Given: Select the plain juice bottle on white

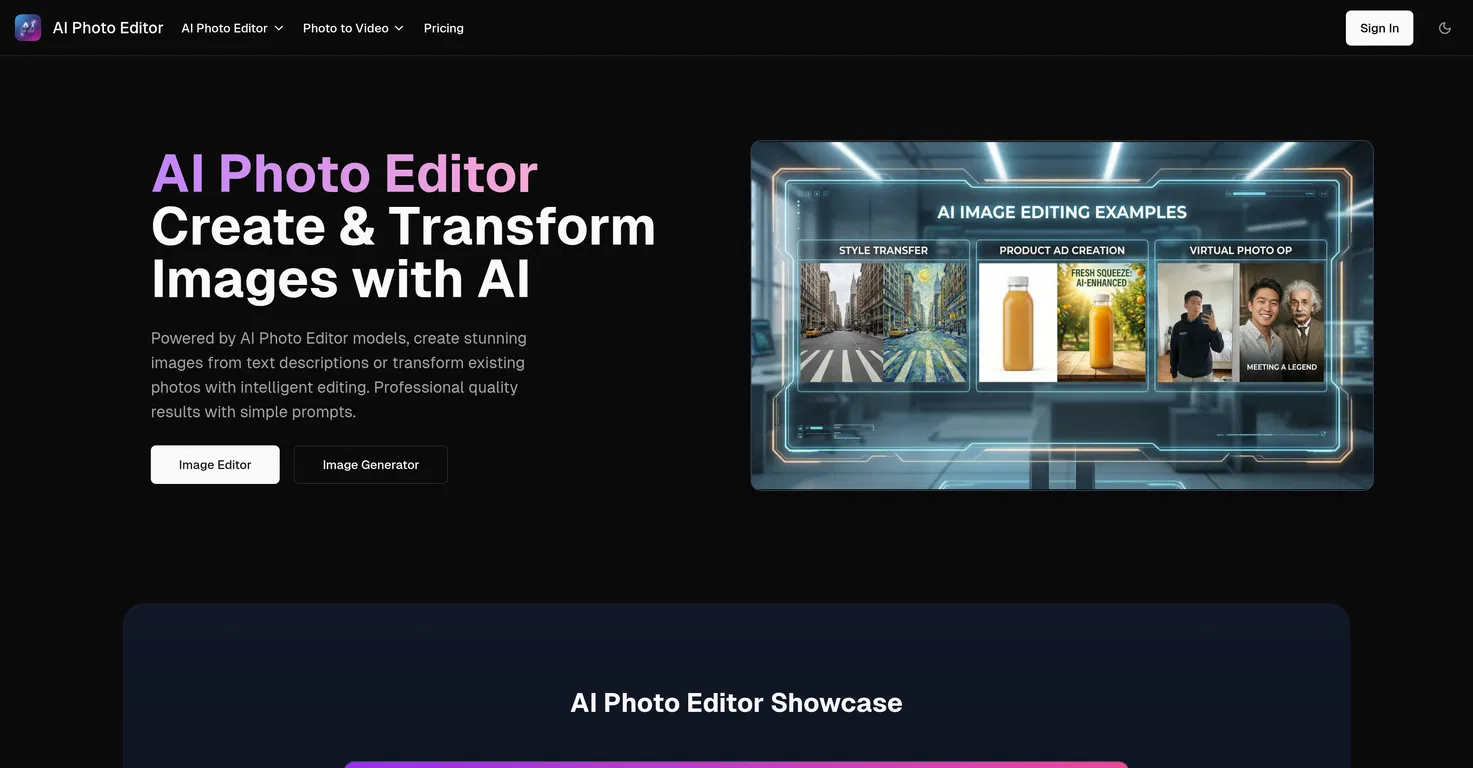Looking at the screenshot, I should click(x=1017, y=322).
